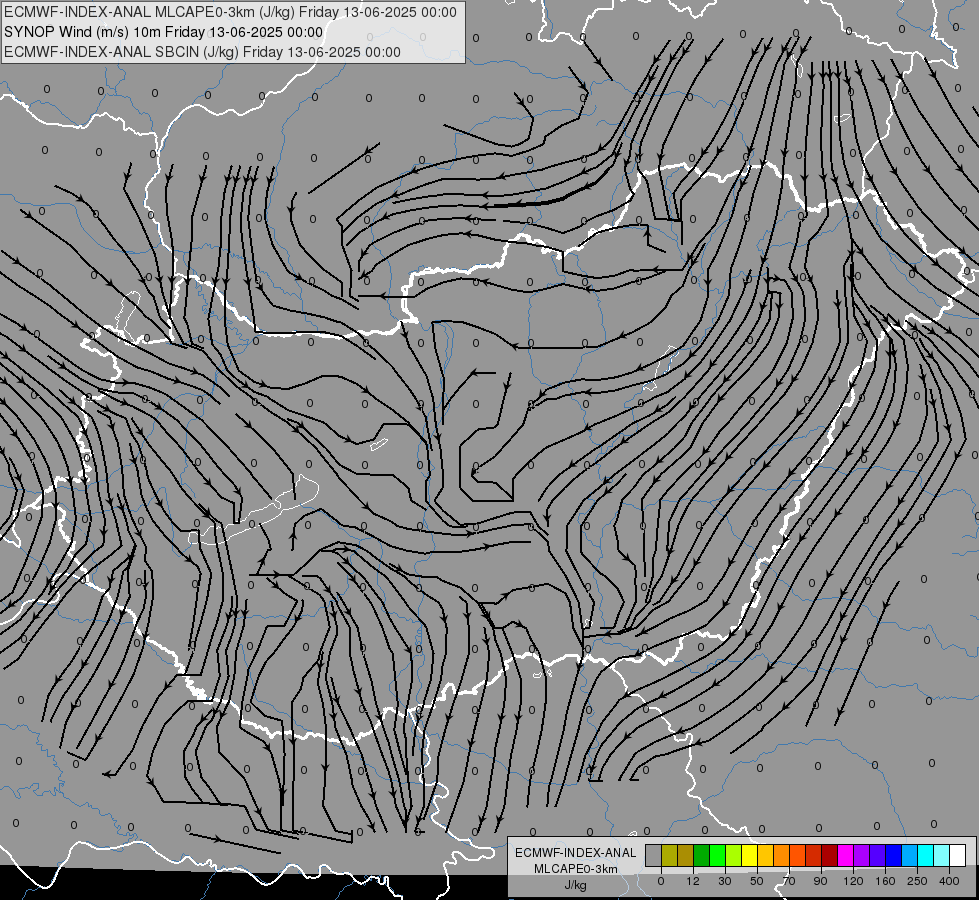Click the legend value label 90
This screenshot has height=900, width=979.
tap(820, 881)
